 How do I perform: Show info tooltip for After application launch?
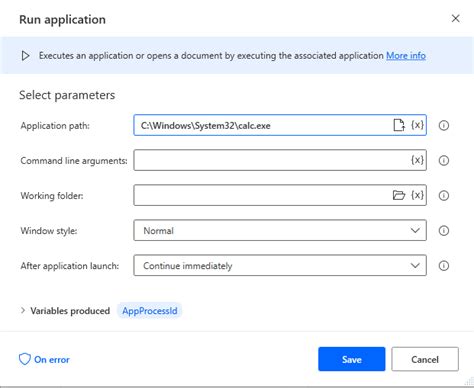[444, 266]
